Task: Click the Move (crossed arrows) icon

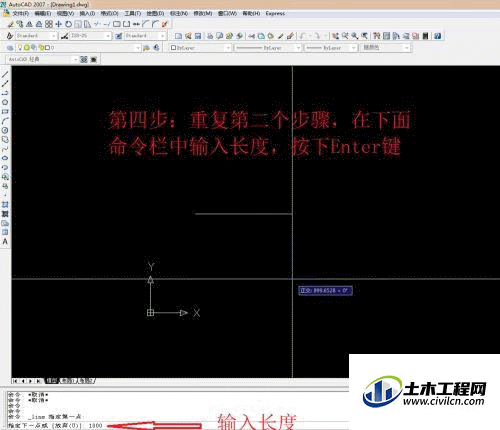Action: pos(59,24)
